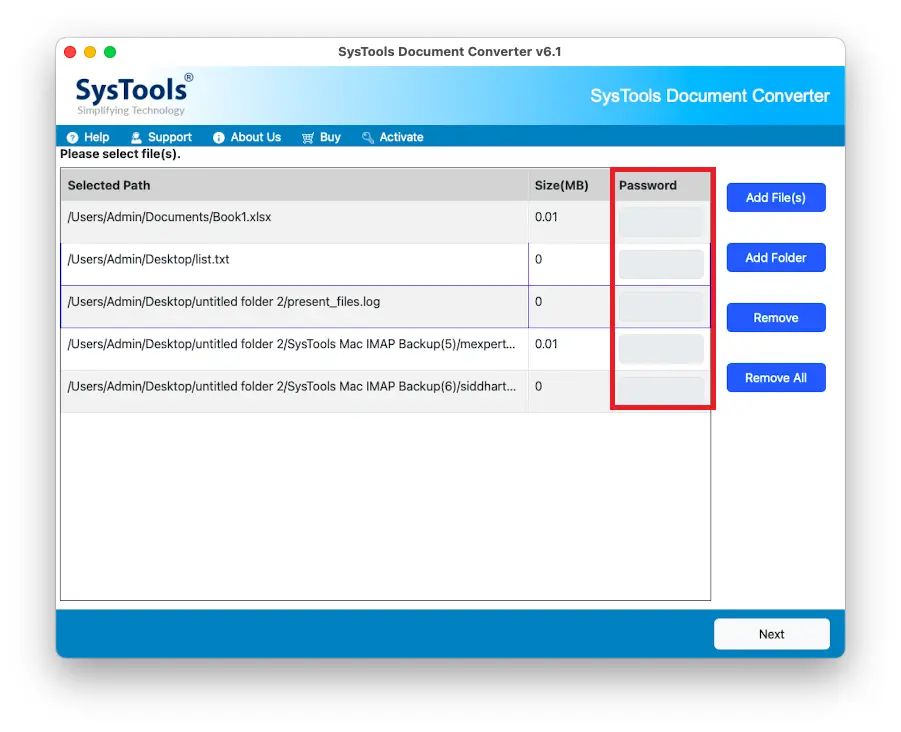Close the window with red button
The height and width of the screenshot is (732, 901).
click(x=70, y=52)
